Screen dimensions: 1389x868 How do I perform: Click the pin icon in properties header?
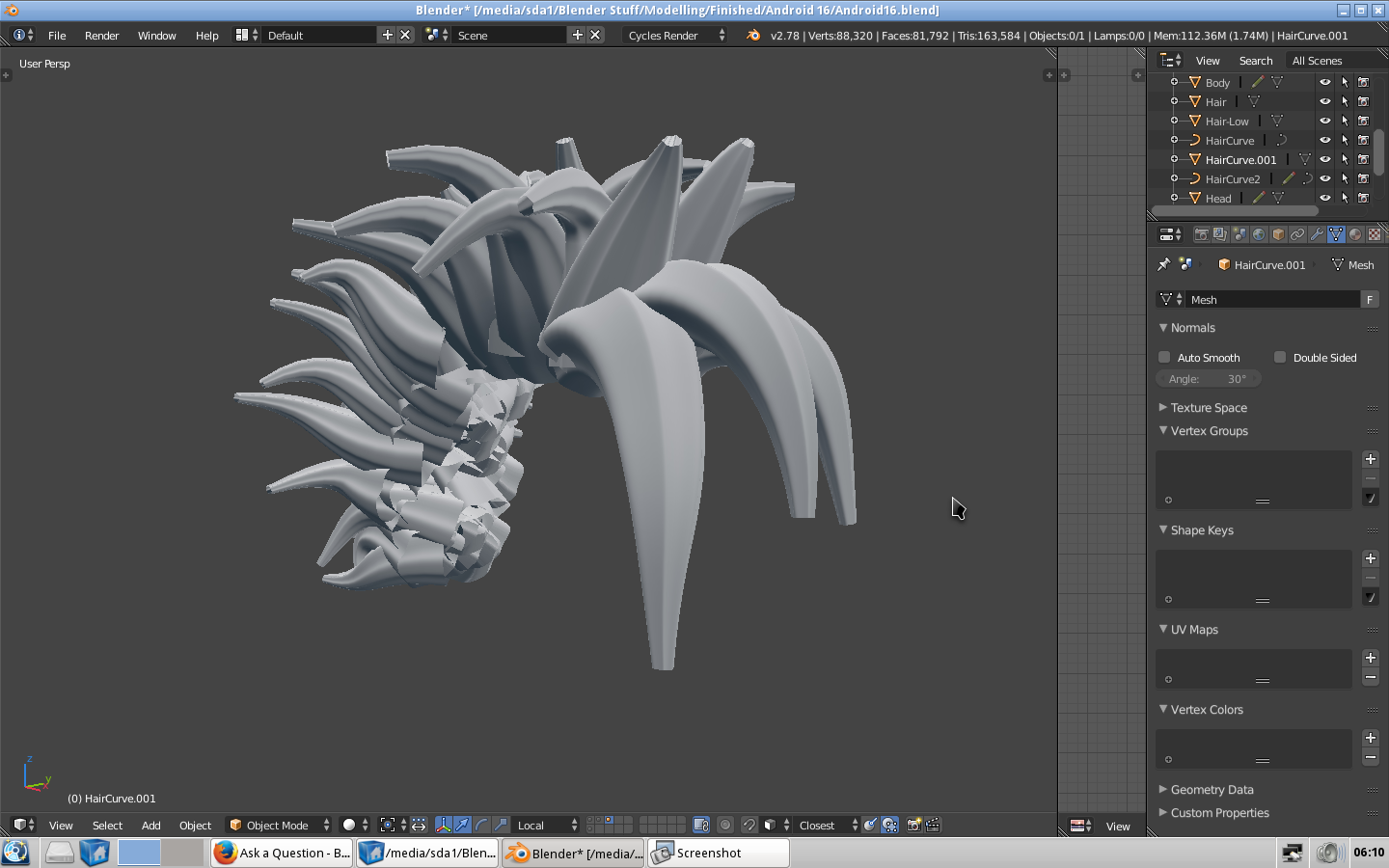click(1164, 264)
